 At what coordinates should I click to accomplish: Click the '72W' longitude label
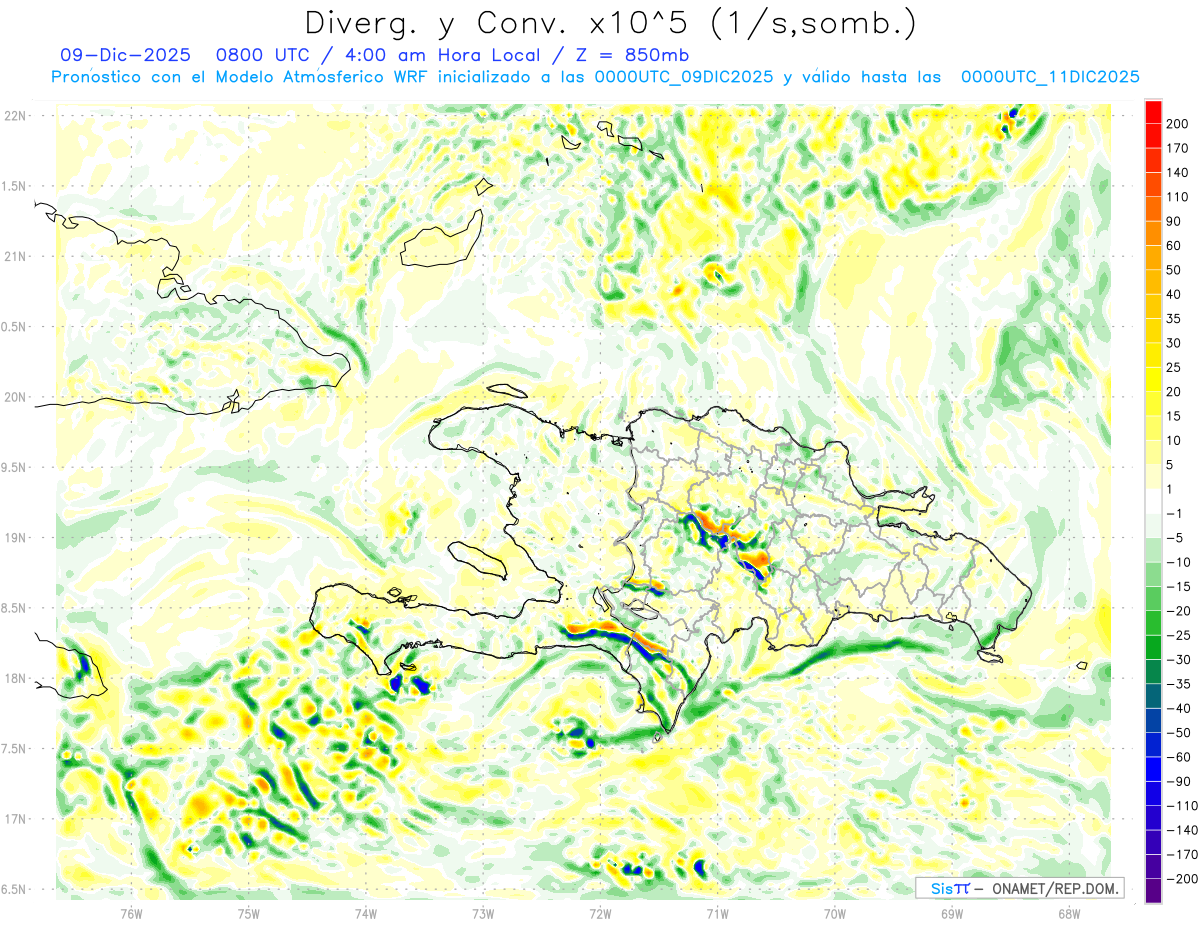coord(600,913)
